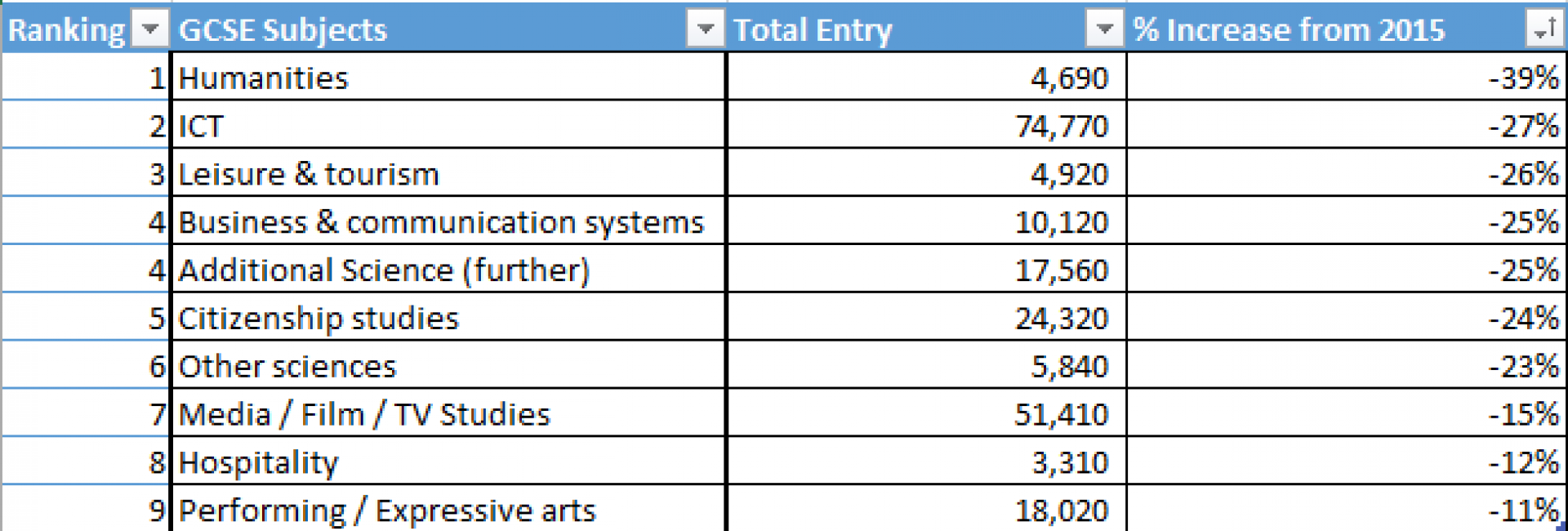Image resolution: width=1568 pixels, height=531 pixels.
Task: Click the Performing / Expressive arts cell
Action: click(387, 510)
